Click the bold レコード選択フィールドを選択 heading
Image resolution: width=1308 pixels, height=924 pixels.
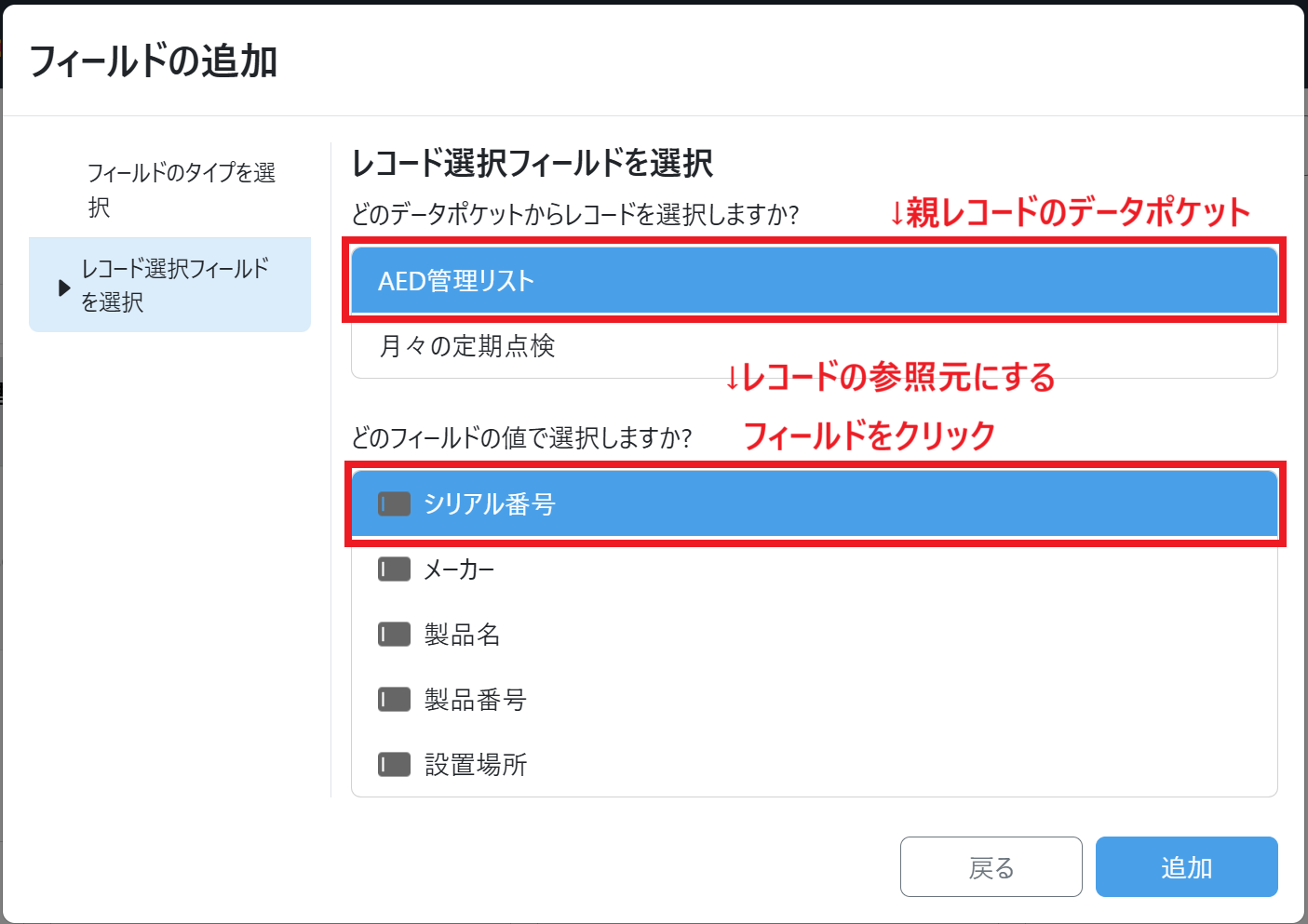[x=533, y=164]
